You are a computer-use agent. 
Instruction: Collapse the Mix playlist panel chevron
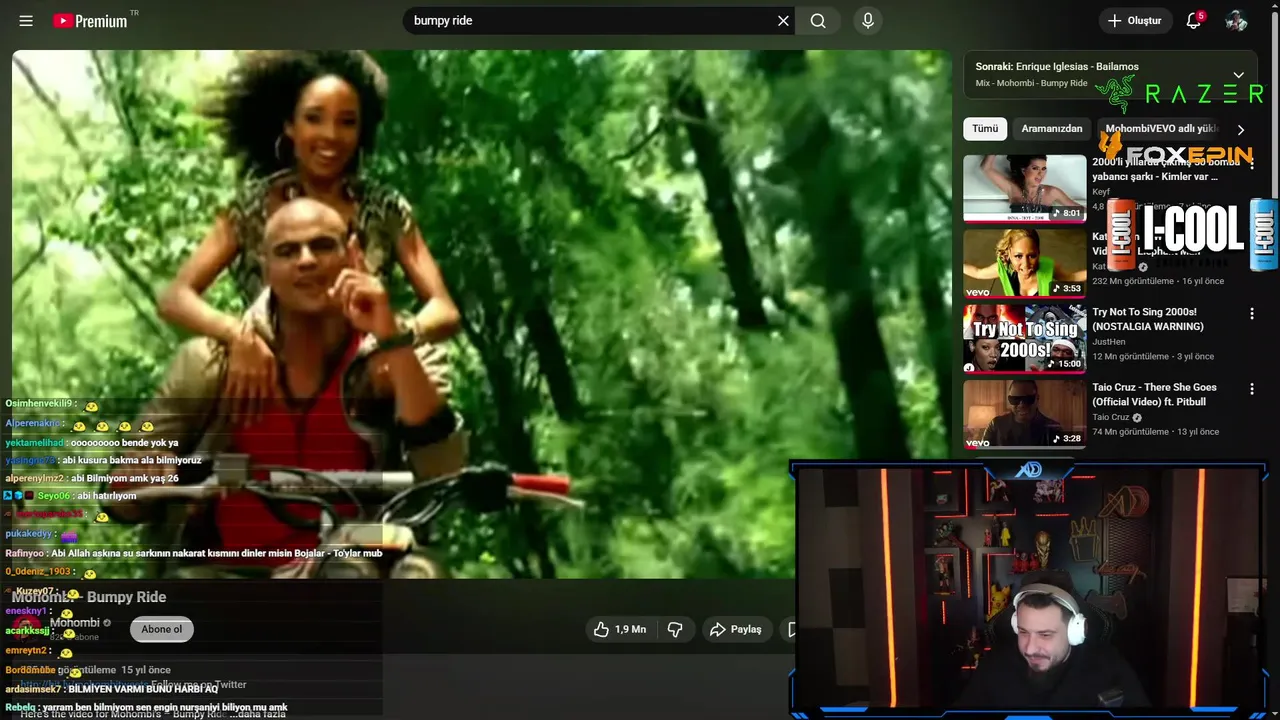tap(1238, 75)
